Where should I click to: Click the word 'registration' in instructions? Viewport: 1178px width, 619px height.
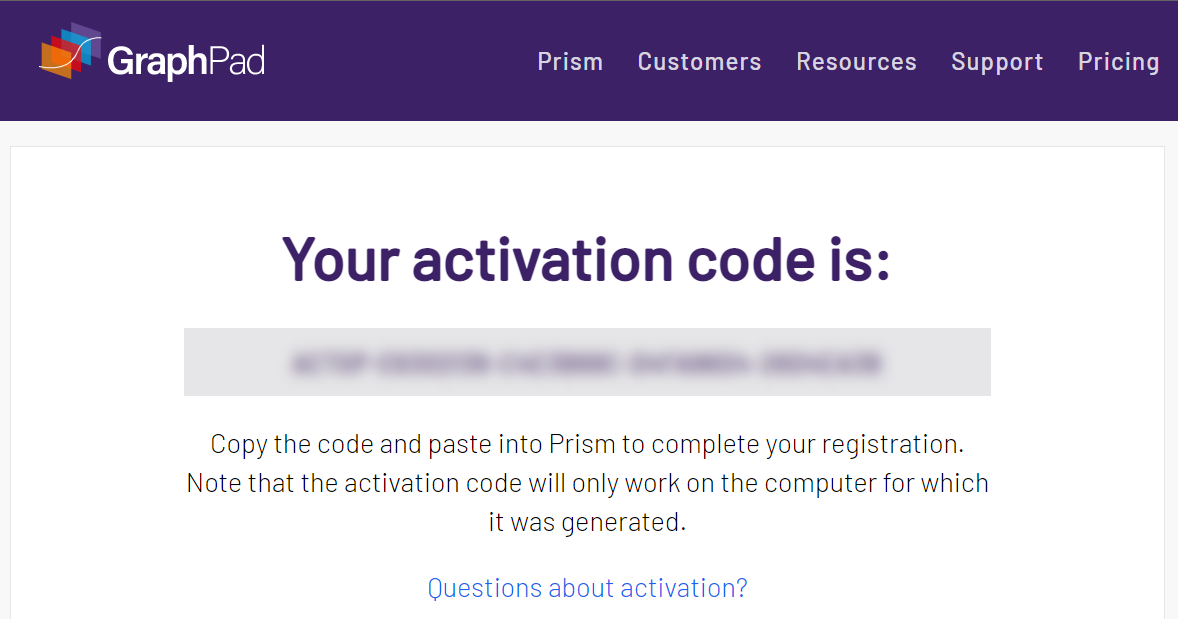tap(889, 445)
